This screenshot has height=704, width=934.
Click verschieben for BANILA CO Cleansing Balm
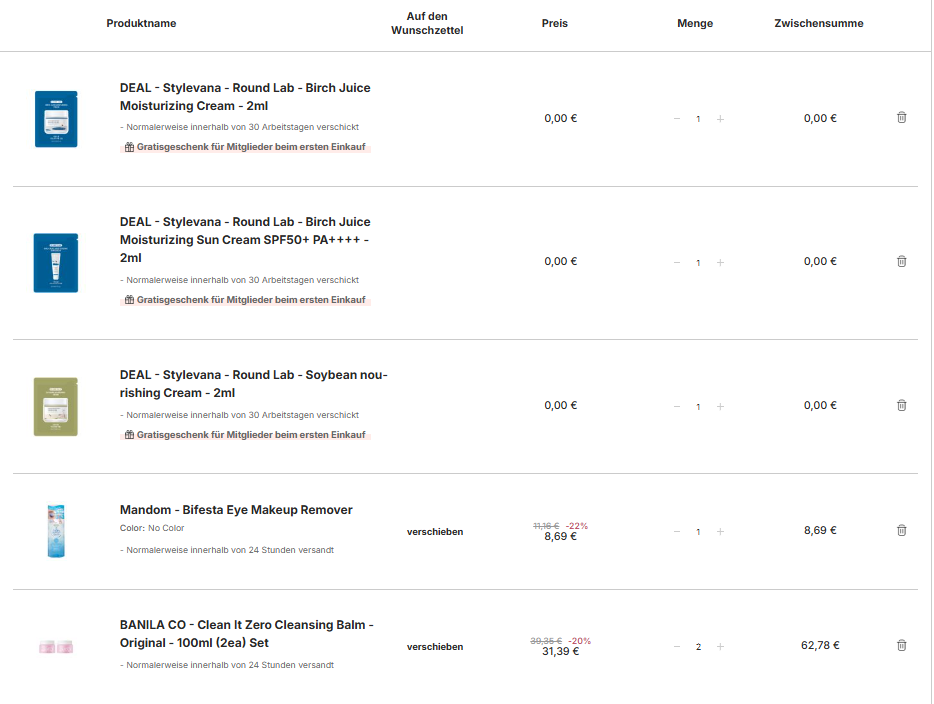(x=435, y=647)
